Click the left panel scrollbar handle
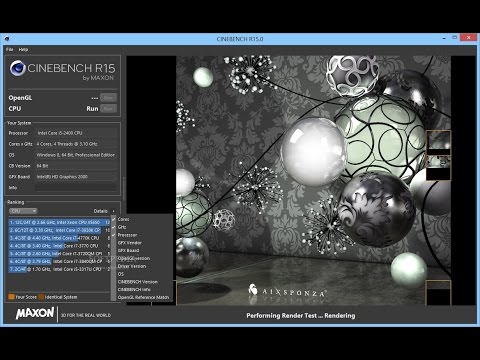The height and width of the screenshot is (360, 480). (x=124, y=188)
